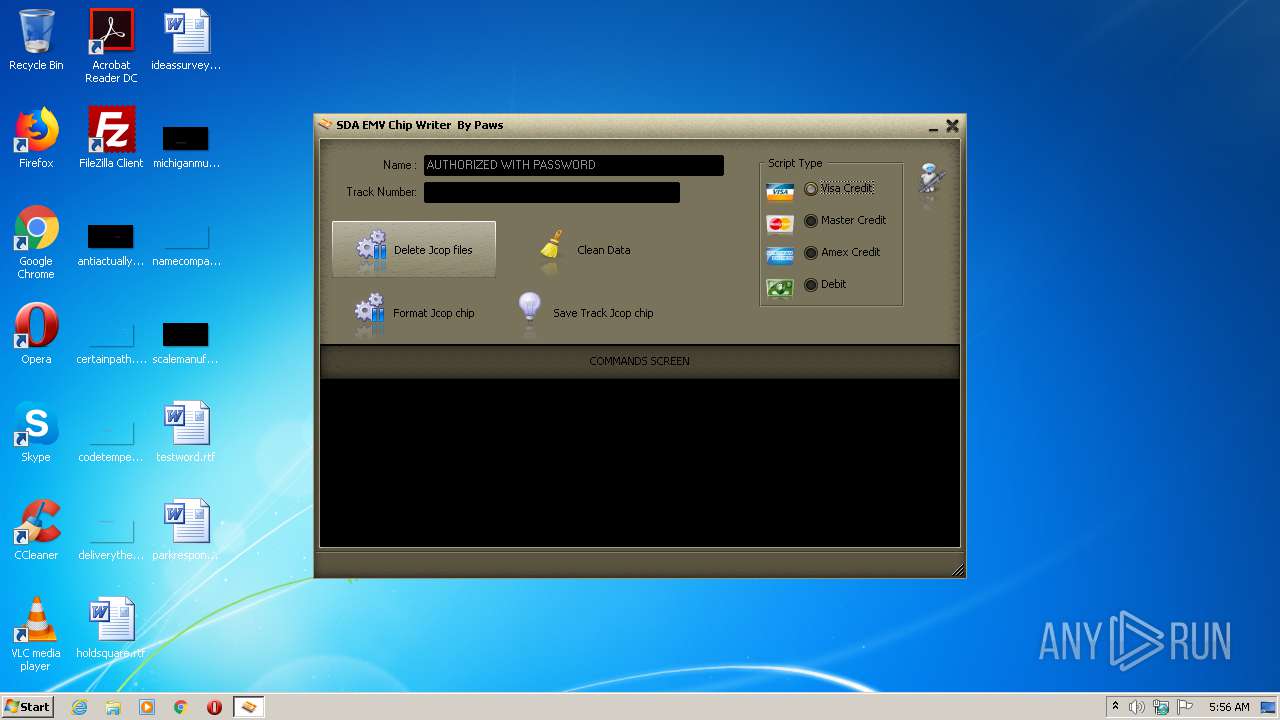Screen dimensions: 1280x720
Task: Select the ideassurvey Word document icon
Action: pyautogui.click(x=186, y=40)
